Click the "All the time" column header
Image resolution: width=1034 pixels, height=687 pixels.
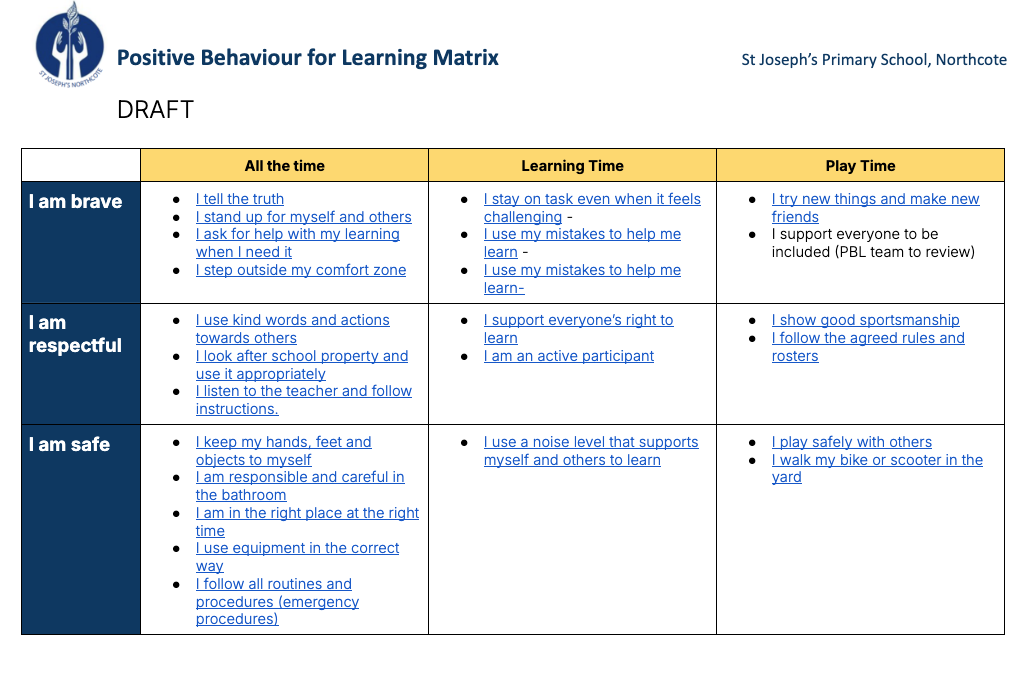point(284,166)
